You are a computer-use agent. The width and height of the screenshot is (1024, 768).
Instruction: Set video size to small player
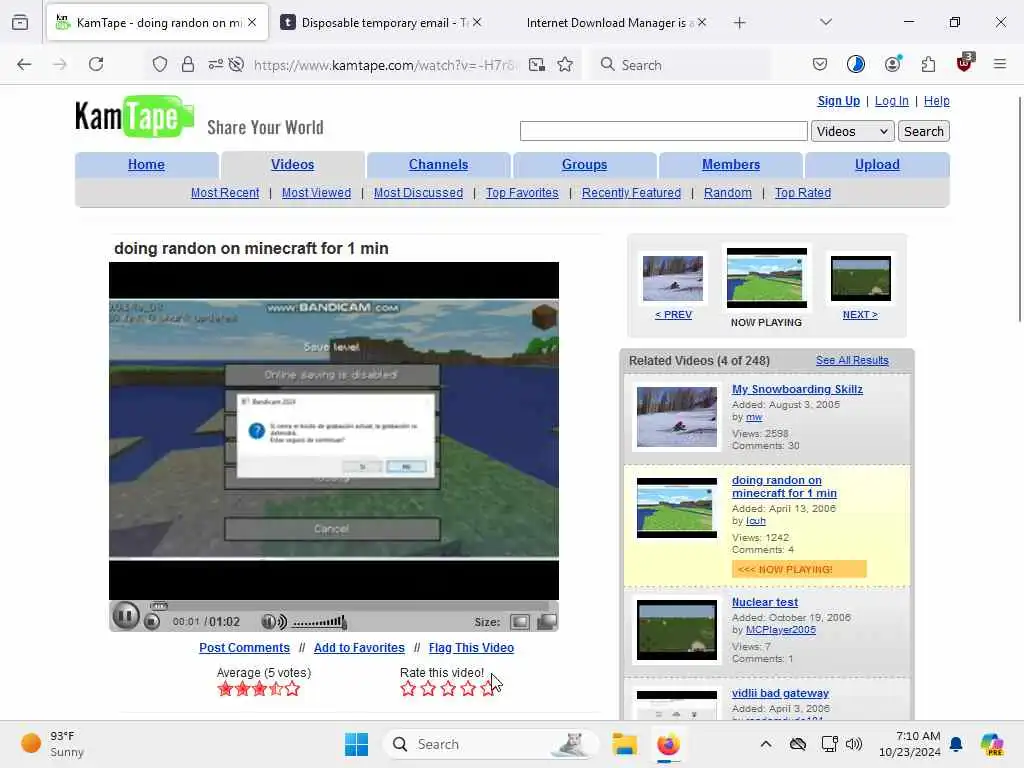520,622
